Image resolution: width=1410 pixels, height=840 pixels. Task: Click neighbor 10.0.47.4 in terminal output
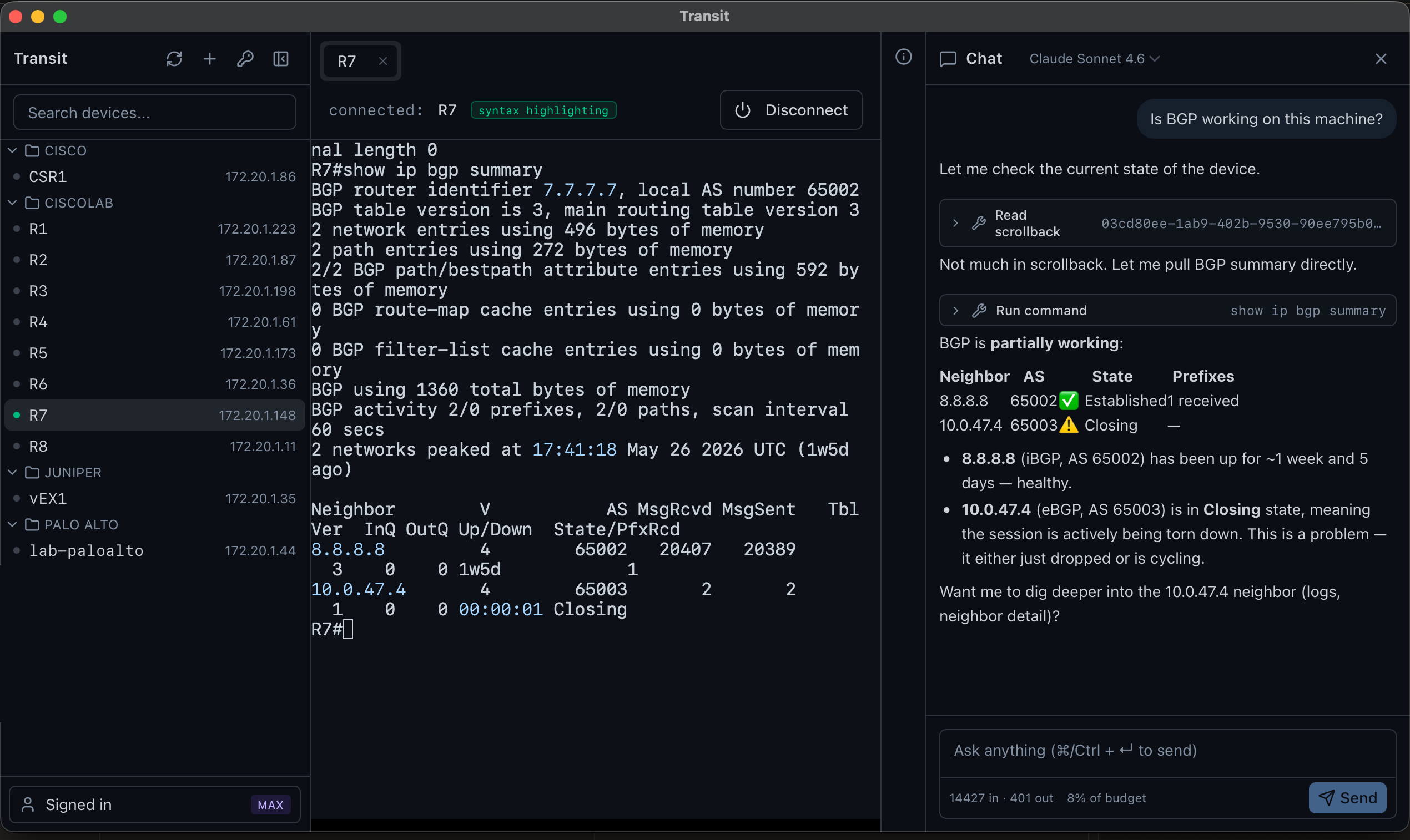click(x=359, y=589)
